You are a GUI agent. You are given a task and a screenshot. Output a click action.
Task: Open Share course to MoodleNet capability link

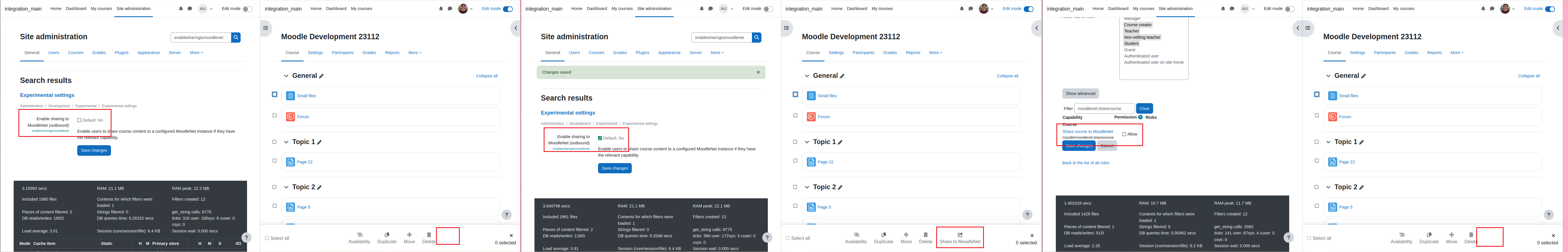click(x=1087, y=132)
